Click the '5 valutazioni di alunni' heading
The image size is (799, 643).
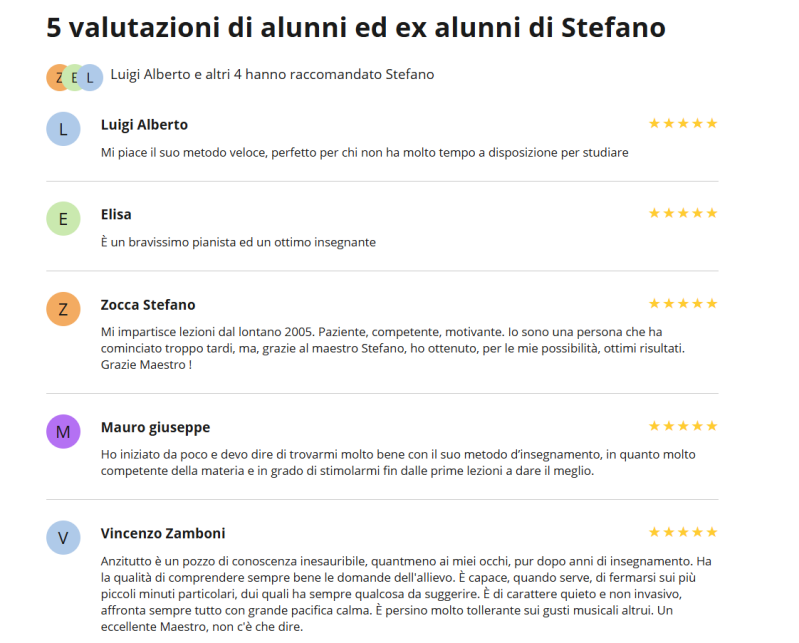click(x=356, y=27)
